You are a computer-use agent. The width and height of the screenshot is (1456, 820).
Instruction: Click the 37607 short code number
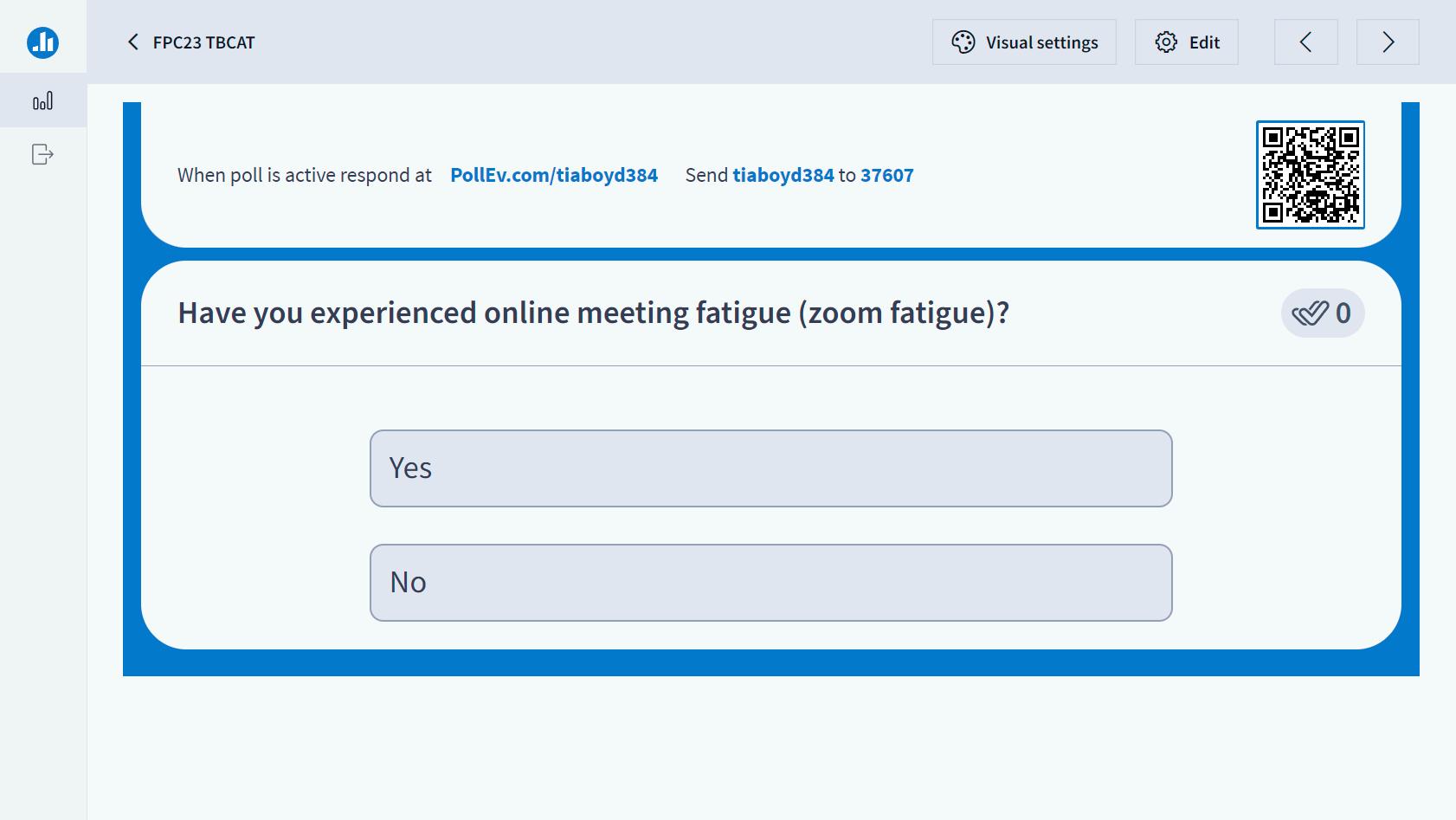click(886, 175)
